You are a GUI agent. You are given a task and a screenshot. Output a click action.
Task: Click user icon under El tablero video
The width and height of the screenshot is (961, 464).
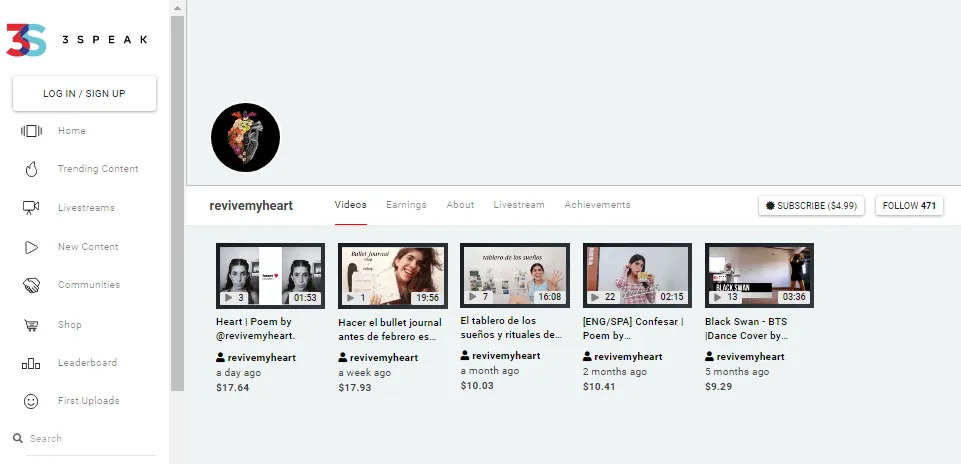(465, 356)
